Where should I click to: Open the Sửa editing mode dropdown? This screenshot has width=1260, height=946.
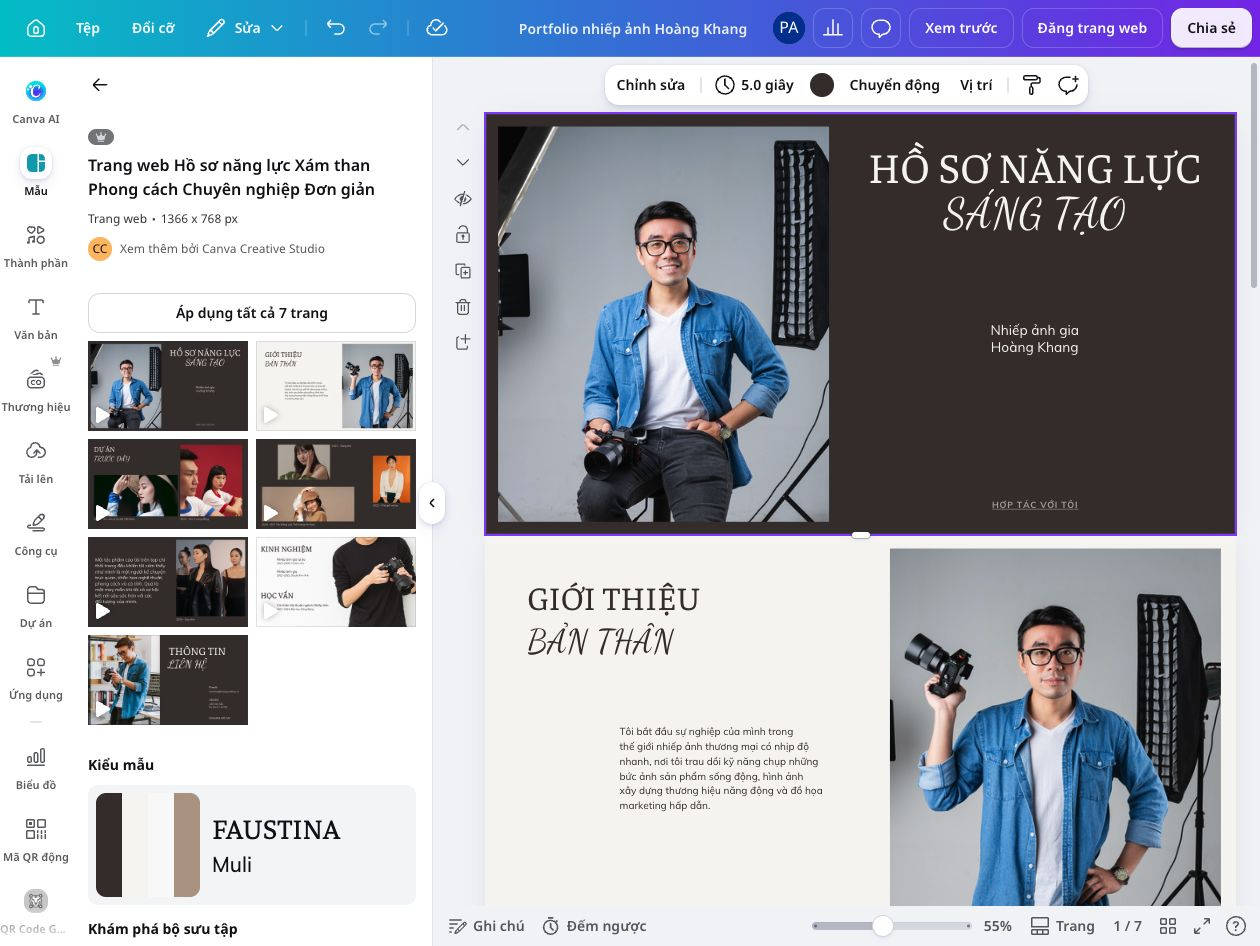point(245,28)
